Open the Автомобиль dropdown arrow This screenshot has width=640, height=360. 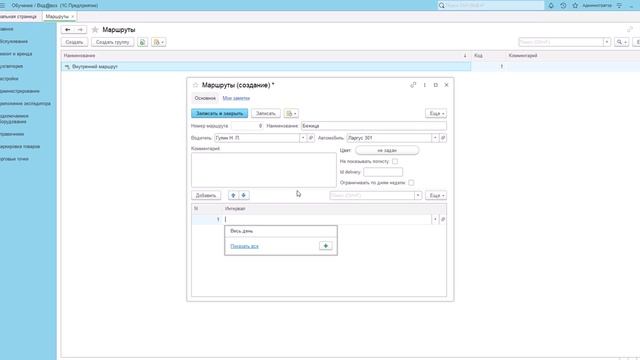[435, 138]
